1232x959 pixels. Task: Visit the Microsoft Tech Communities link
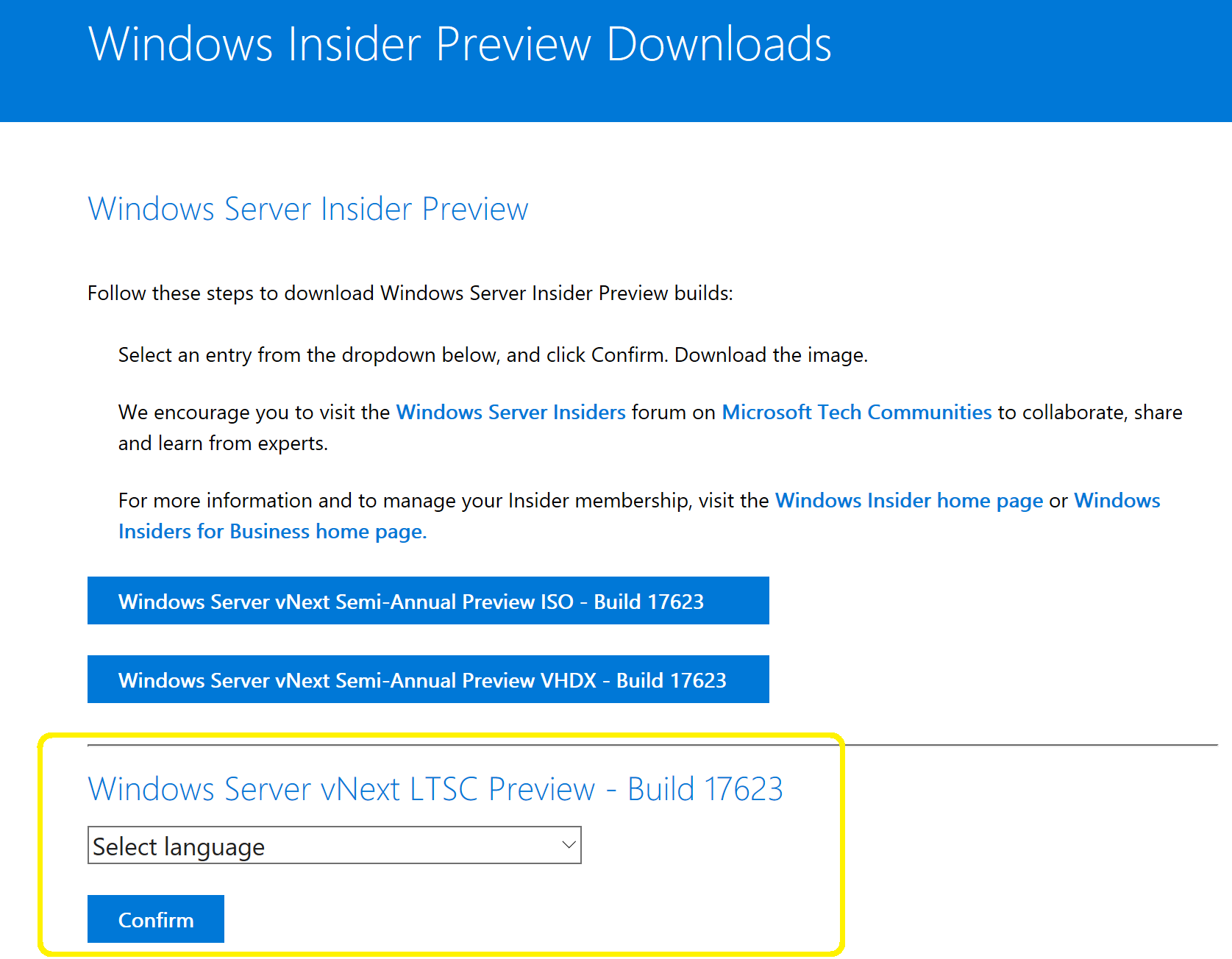click(856, 412)
